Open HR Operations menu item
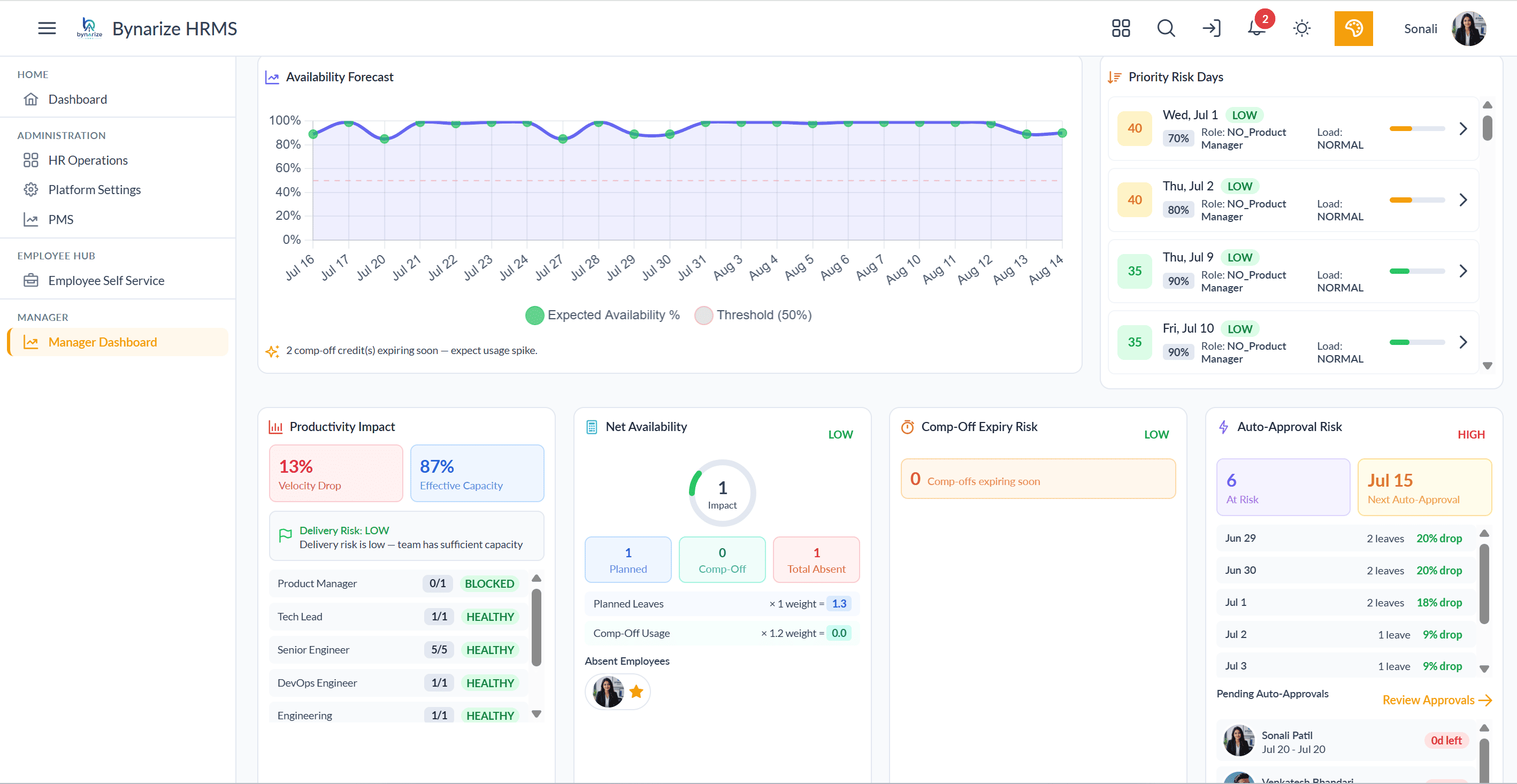The width and height of the screenshot is (1517, 784). pyautogui.click(x=118, y=160)
